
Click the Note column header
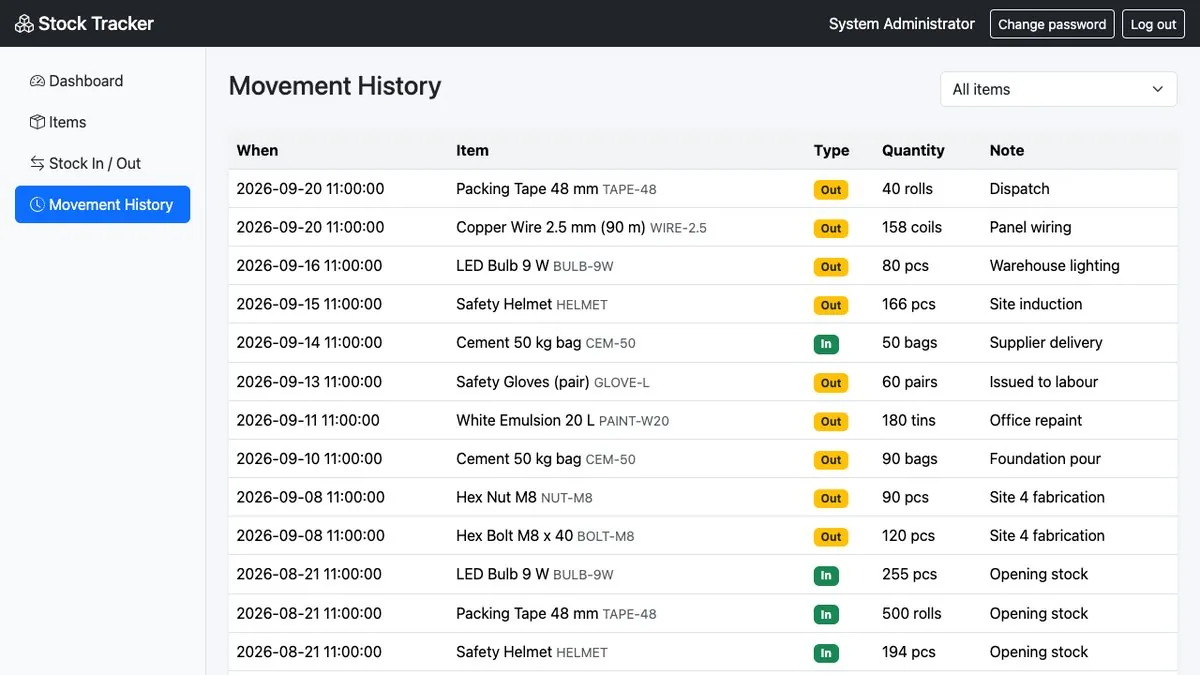click(1007, 150)
